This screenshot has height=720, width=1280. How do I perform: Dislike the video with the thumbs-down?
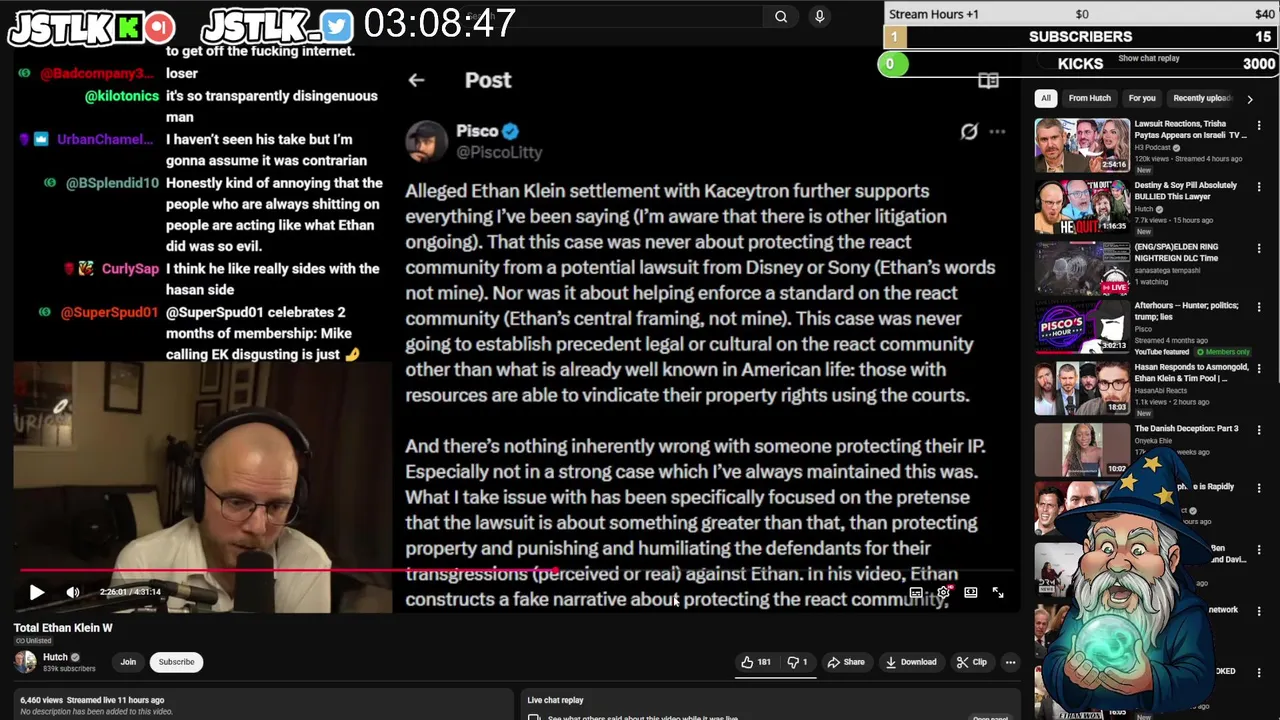[x=797, y=662]
